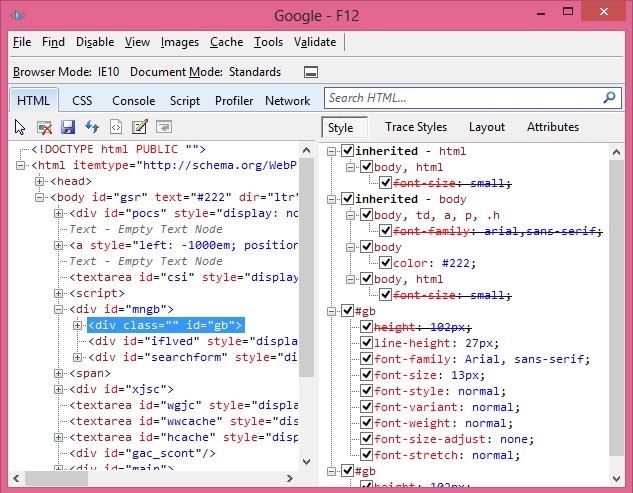Toggle the font-stretch: normal checkbox
This screenshot has width=633, height=493.
(367, 455)
